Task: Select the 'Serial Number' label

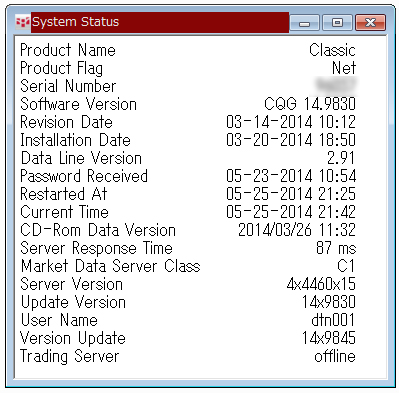Action: pyautogui.click(x=68, y=86)
